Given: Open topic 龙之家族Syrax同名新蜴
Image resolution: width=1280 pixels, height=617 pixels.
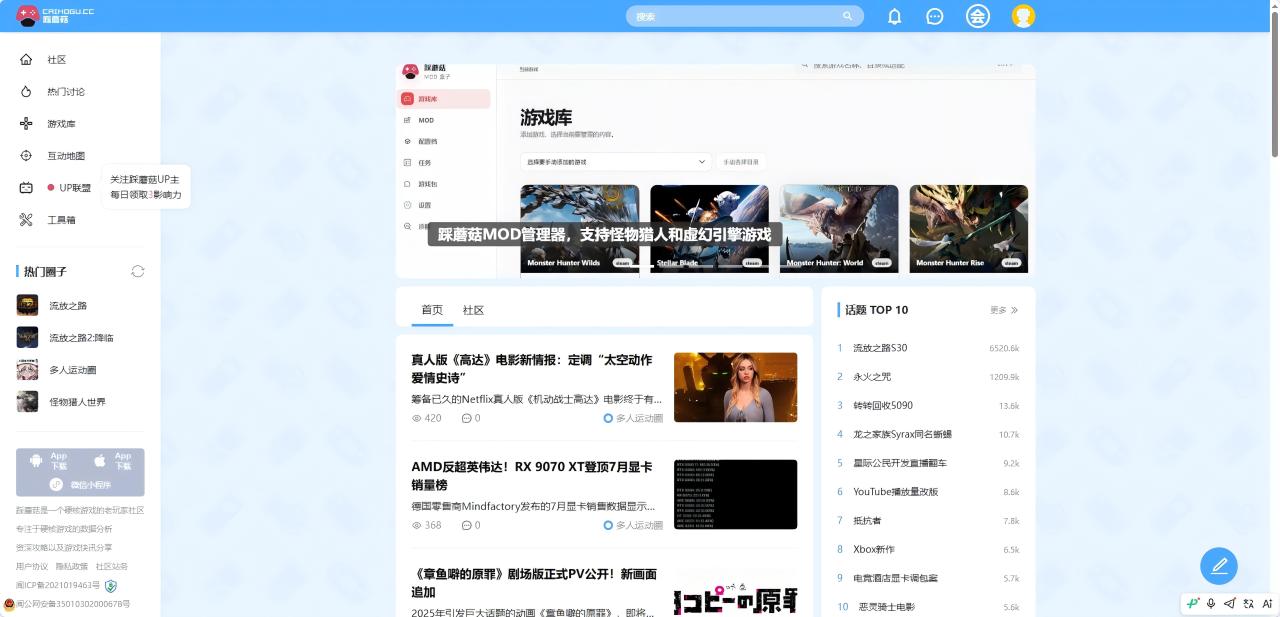Looking at the screenshot, I should pyautogui.click(x=902, y=435).
